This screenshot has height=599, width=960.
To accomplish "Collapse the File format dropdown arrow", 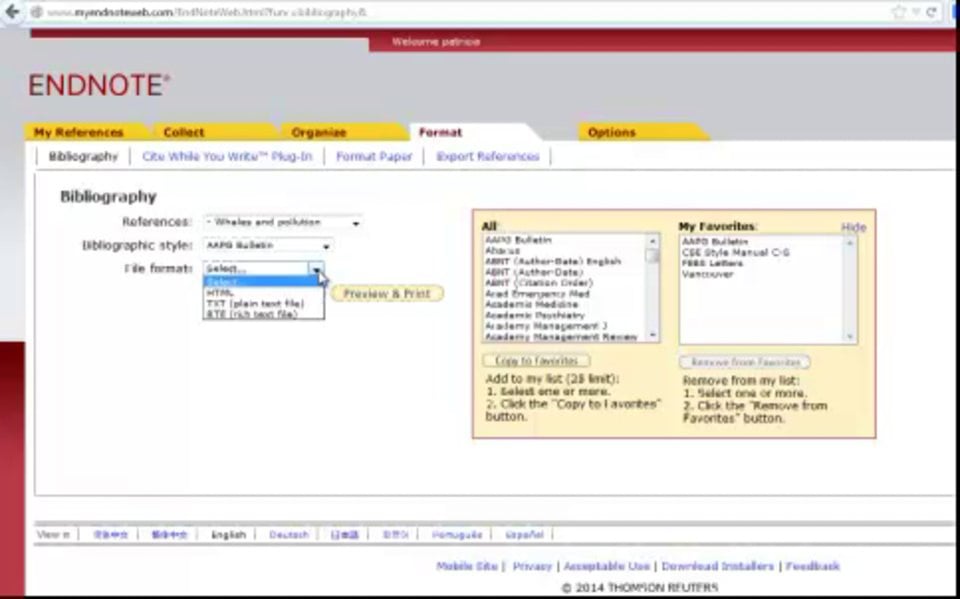I will 316,269.
